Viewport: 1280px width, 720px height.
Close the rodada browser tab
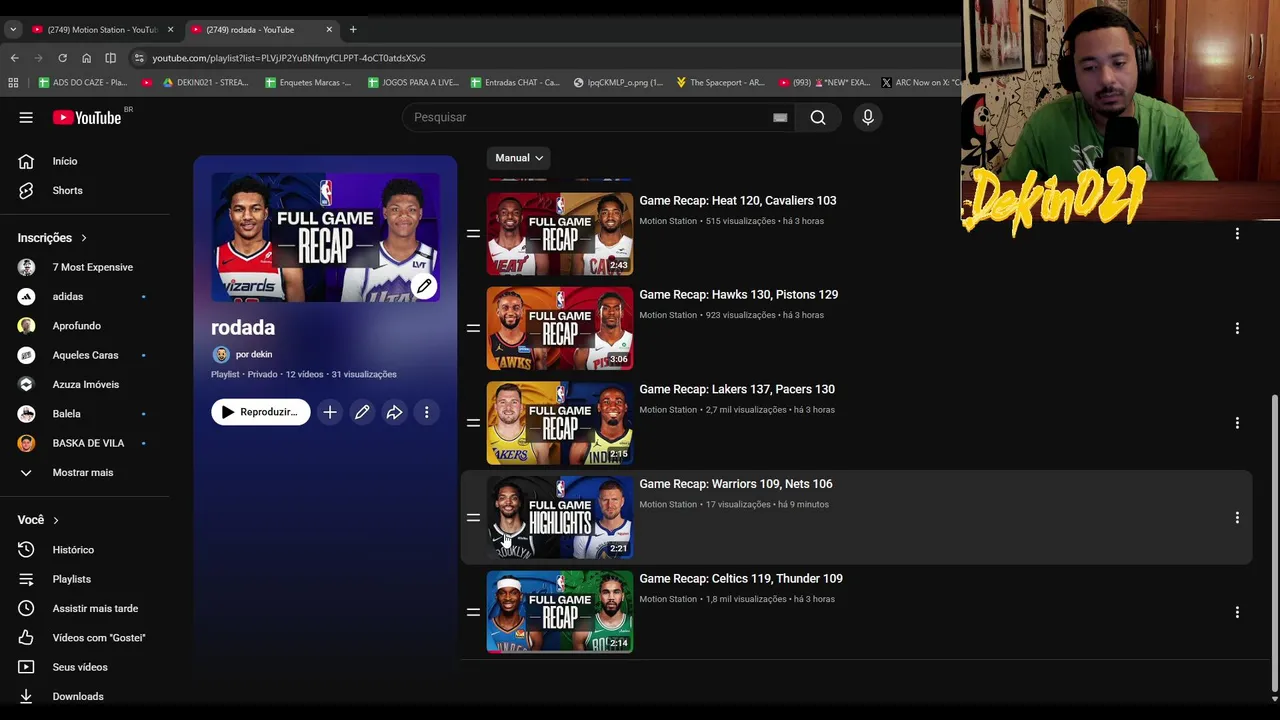329,29
